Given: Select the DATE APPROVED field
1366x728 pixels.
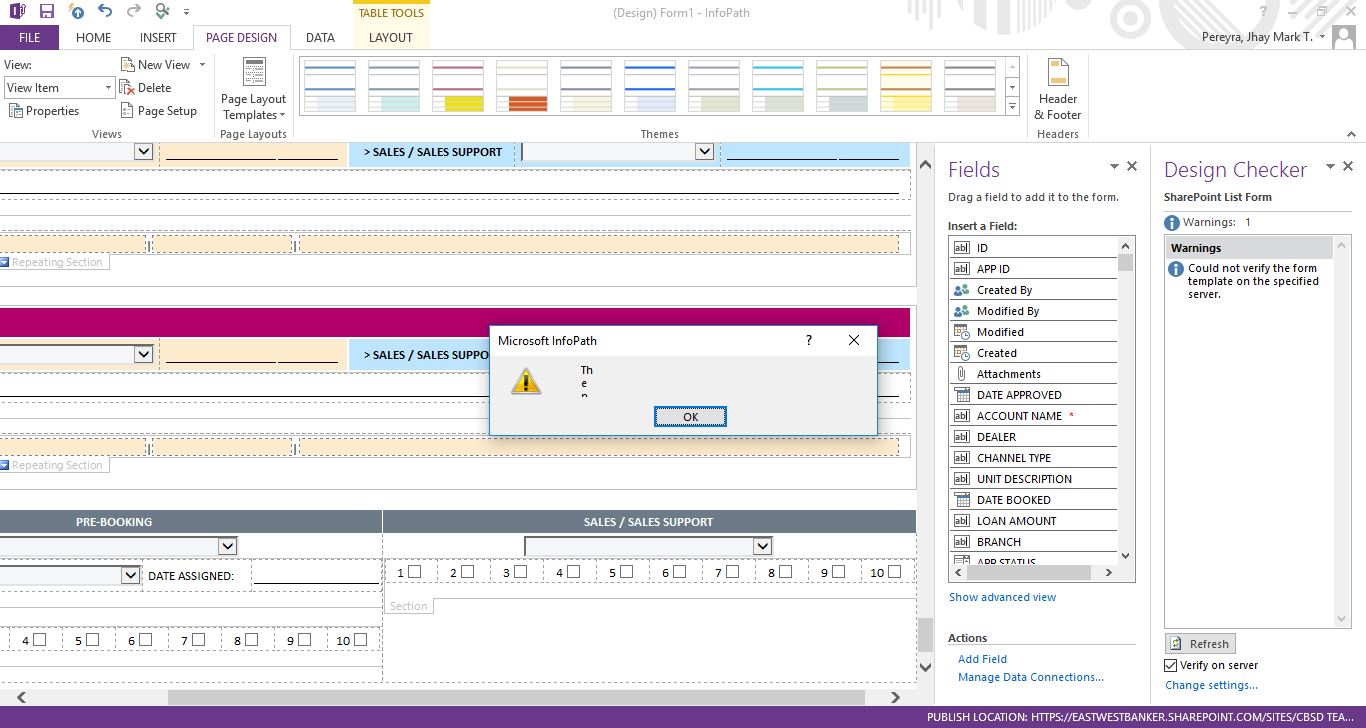Looking at the screenshot, I should click(1033, 395).
